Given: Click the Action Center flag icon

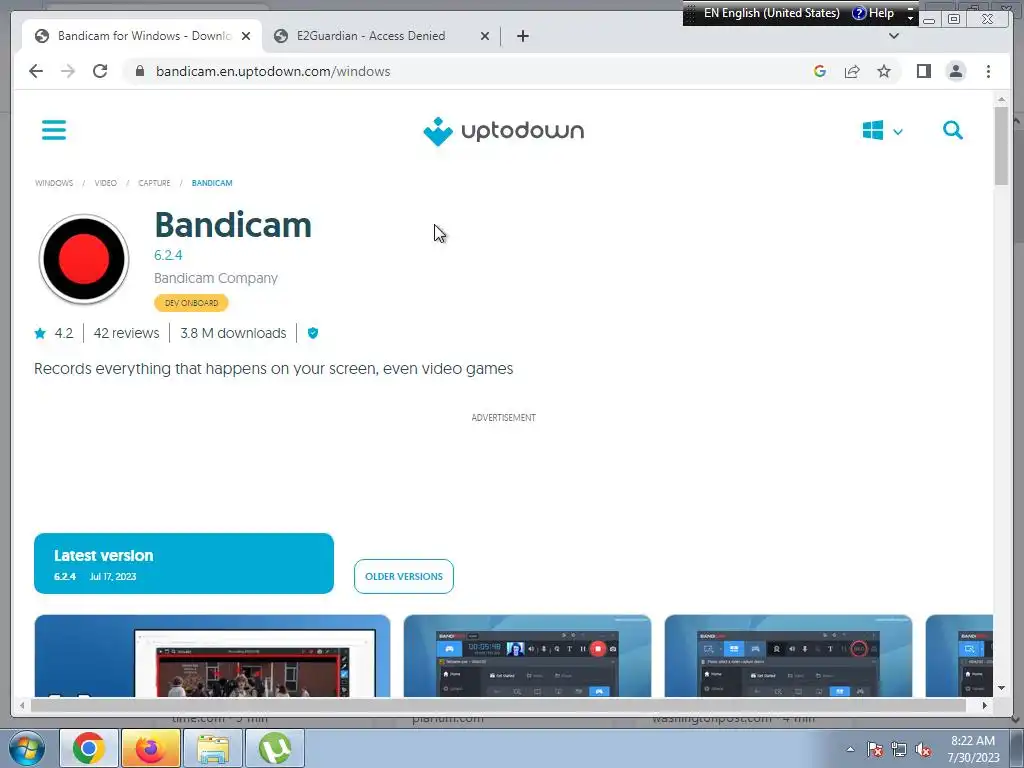Looking at the screenshot, I should (875, 749).
